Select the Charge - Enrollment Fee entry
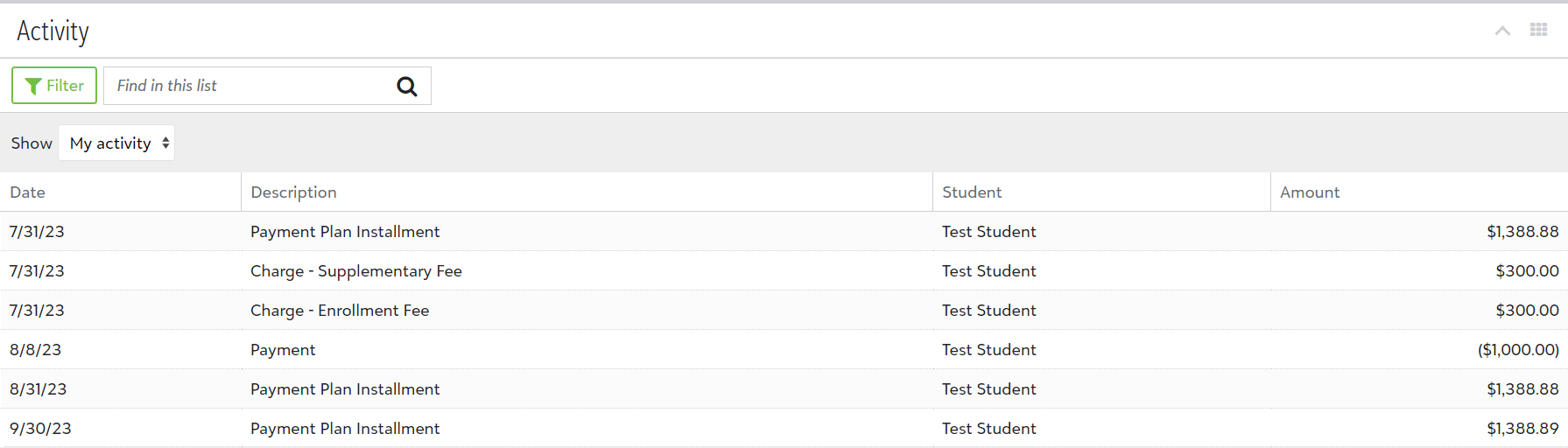The height and width of the screenshot is (448, 1568). click(x=340, y=311)
